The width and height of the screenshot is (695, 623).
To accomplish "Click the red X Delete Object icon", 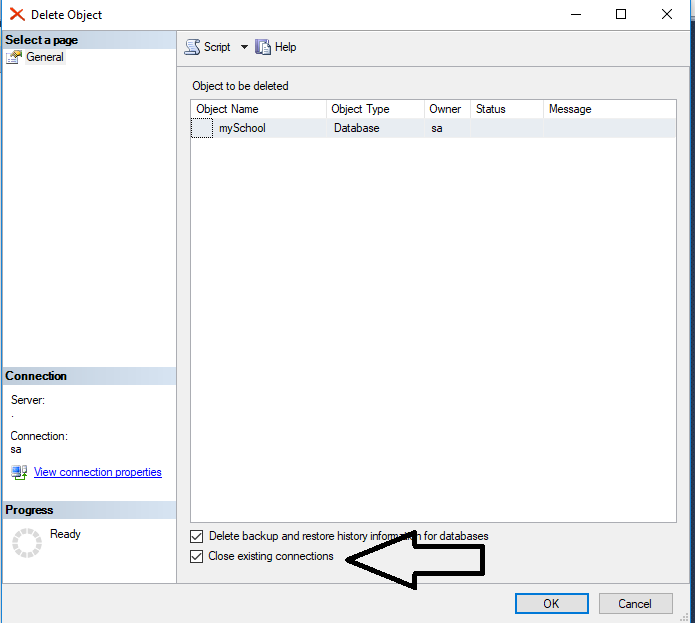I will pyautogui.click(x=17, y=15).
